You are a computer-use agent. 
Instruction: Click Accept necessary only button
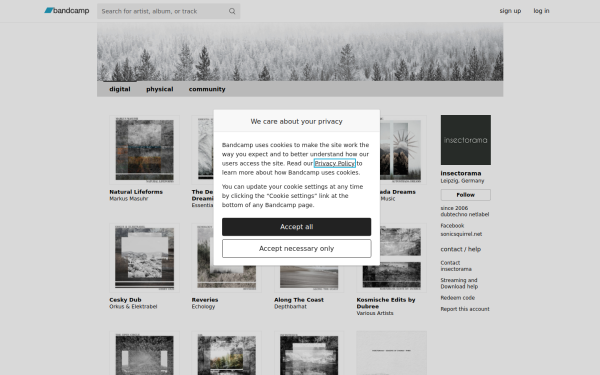296,248
